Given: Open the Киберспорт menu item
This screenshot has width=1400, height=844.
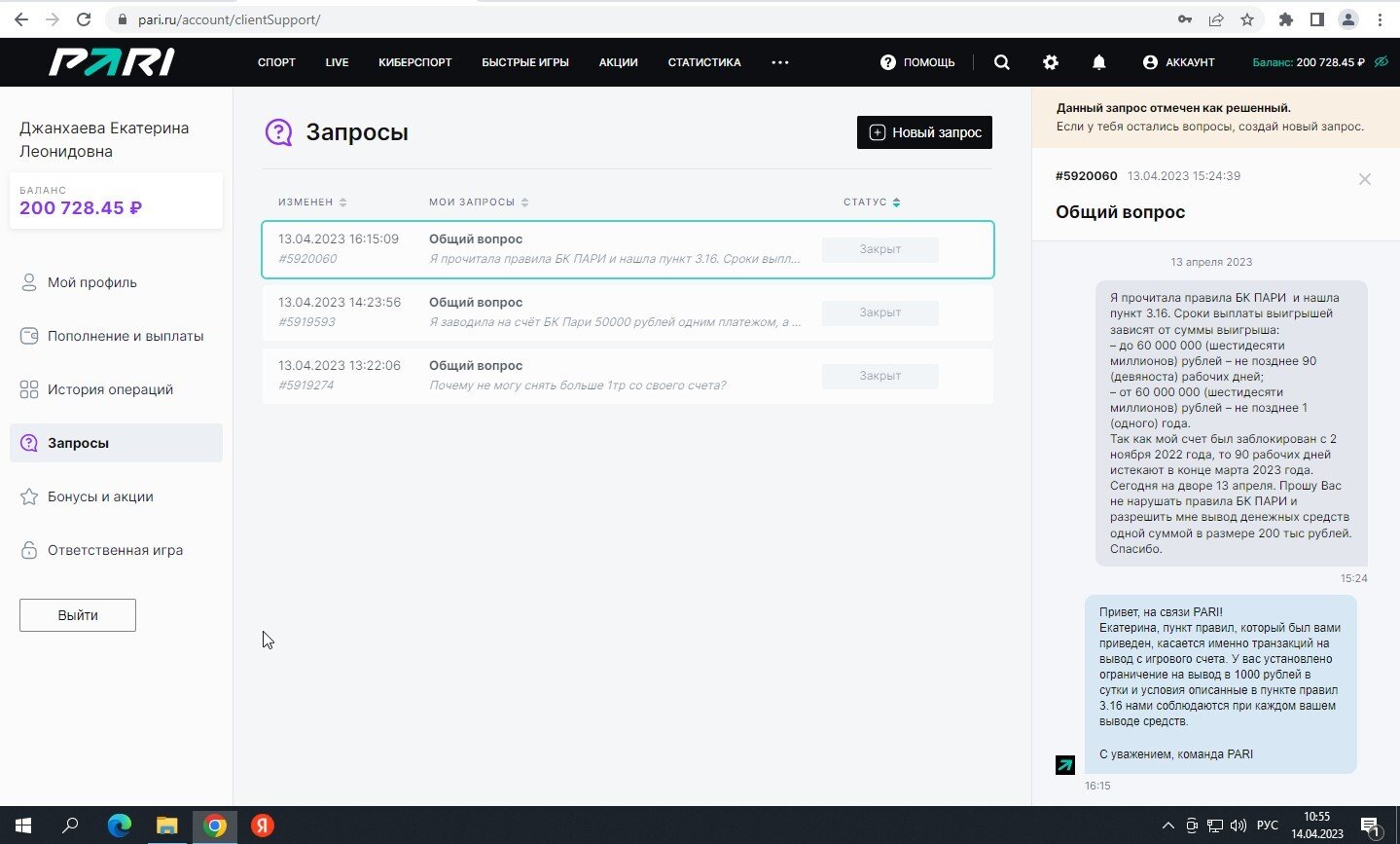Looking at the screenshot, I should point(414,62).
